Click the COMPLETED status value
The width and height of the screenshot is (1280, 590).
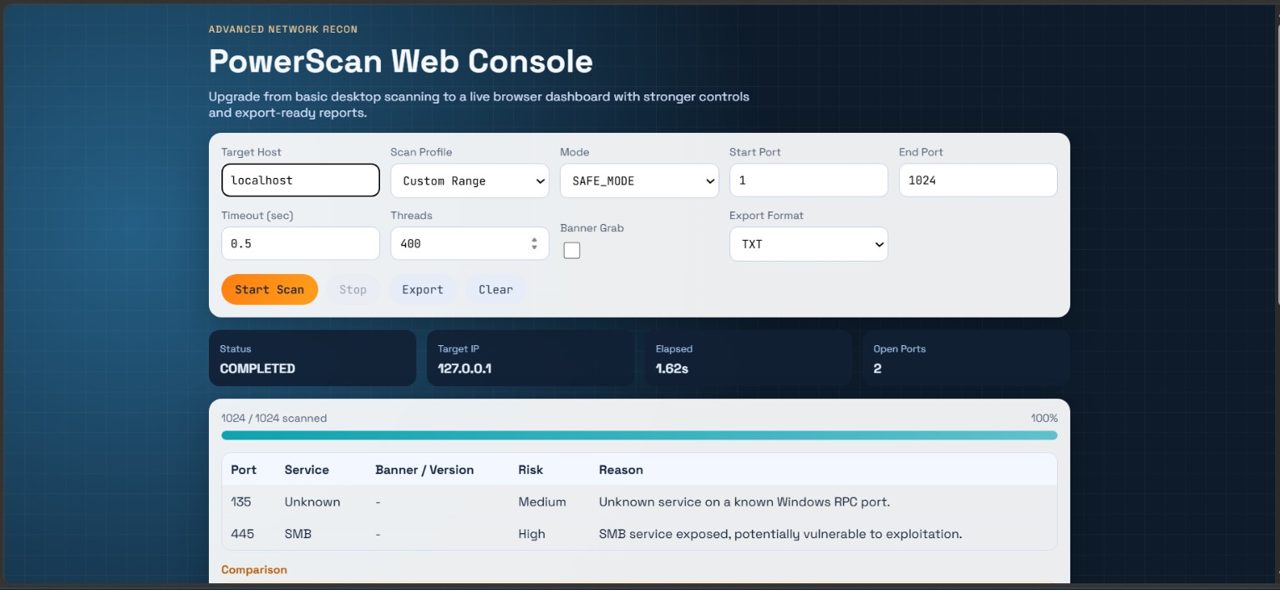click(x=258, y=368)
